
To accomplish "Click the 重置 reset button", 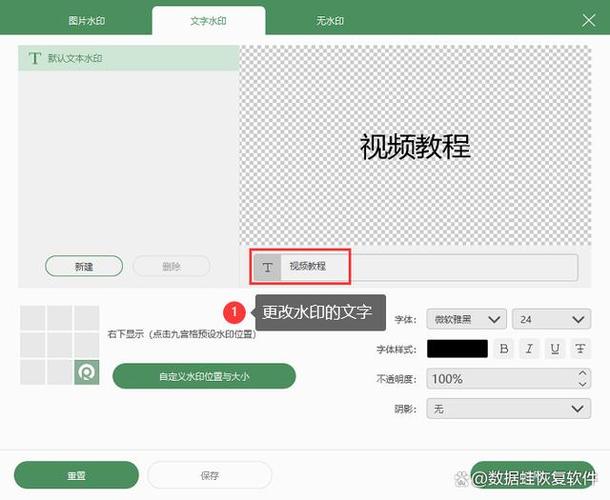I will (x=77, y=475).
